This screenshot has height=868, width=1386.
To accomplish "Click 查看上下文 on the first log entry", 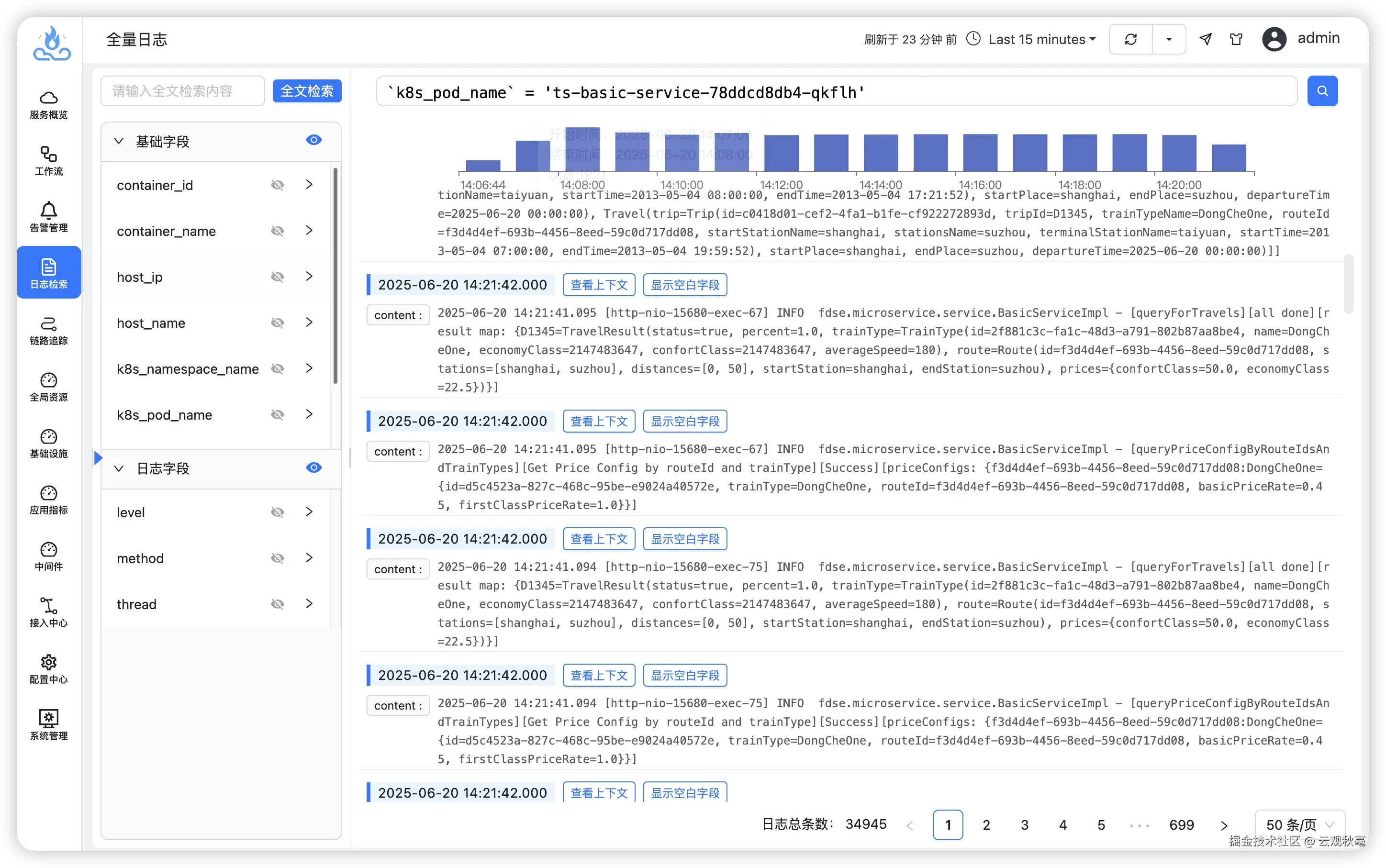I will pyautogui.click(x=598, y=285).
